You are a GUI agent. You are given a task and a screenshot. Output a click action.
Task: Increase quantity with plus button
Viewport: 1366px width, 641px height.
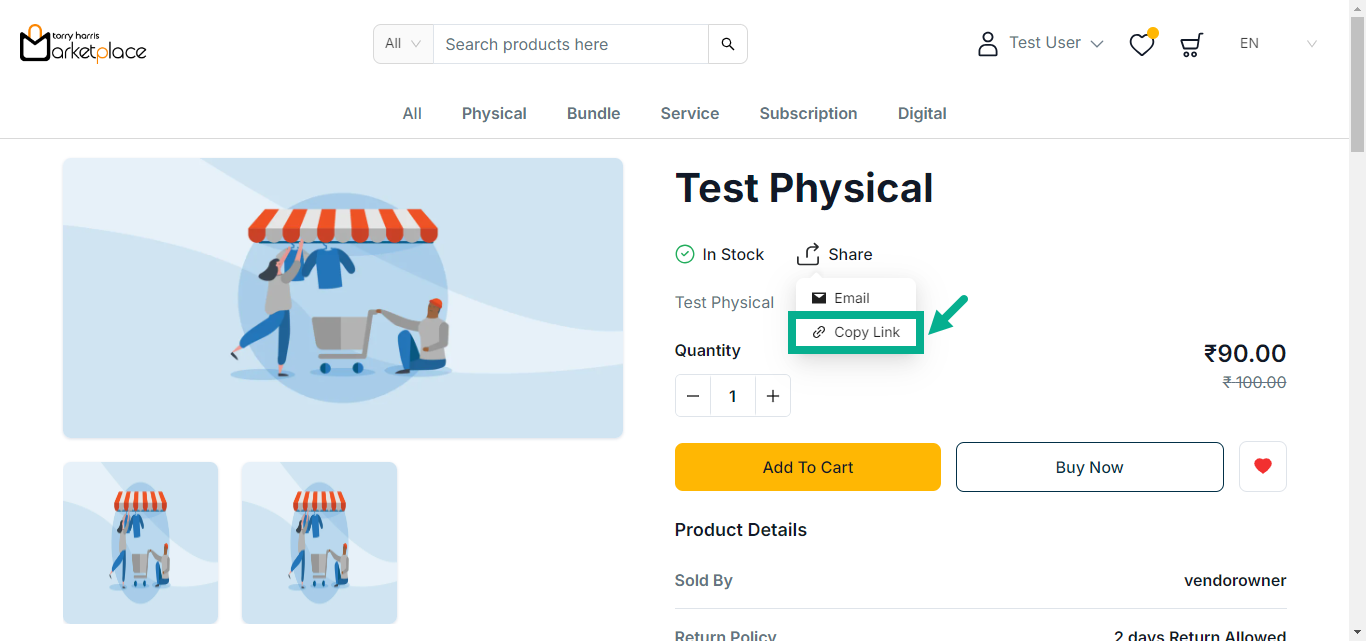772,396
